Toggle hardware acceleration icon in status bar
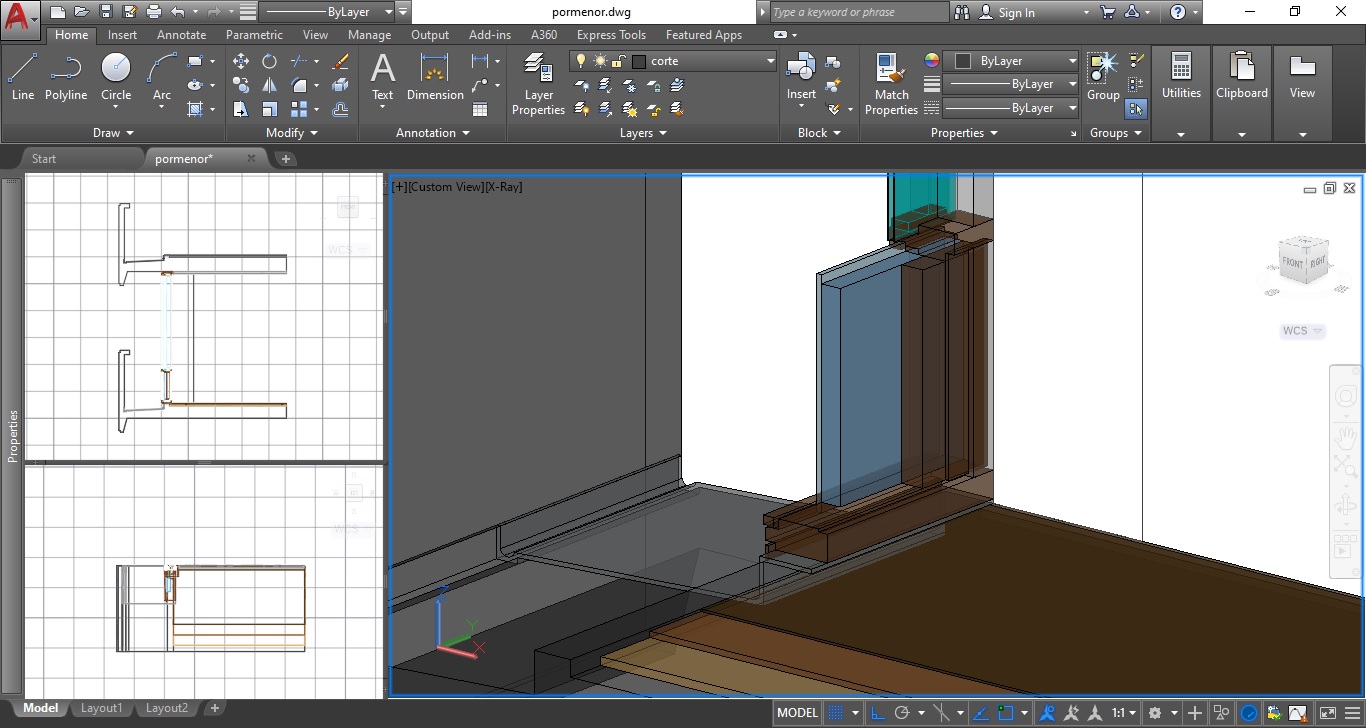The image size is (1366, 728). [1249, 713]
